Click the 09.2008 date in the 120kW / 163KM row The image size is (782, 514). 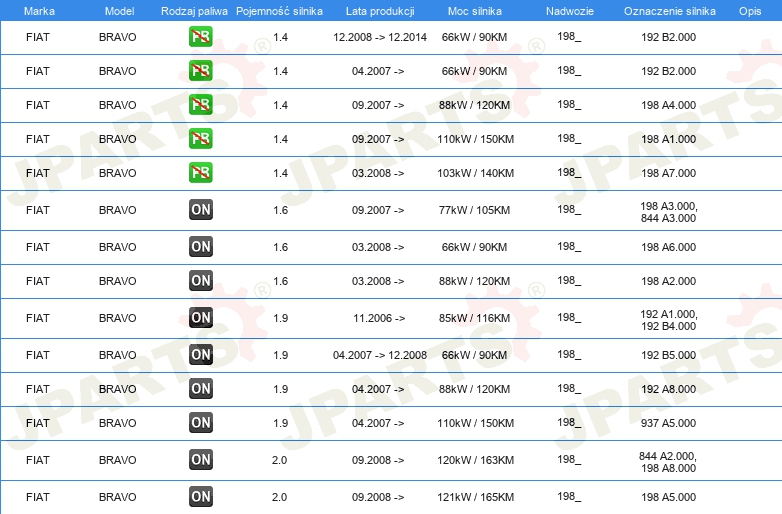pyautogui.click(x=378, y=460)
